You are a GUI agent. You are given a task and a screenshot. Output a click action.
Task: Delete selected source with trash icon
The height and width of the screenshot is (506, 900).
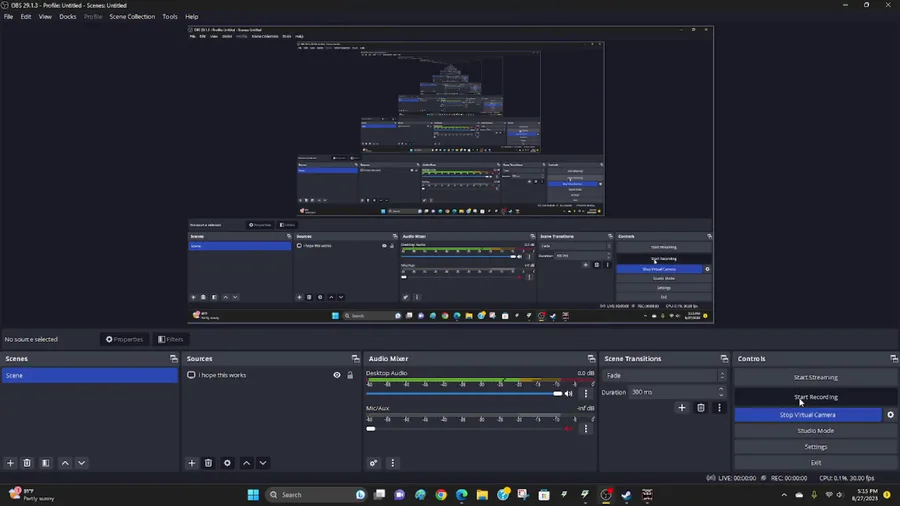tap(208, 463)
